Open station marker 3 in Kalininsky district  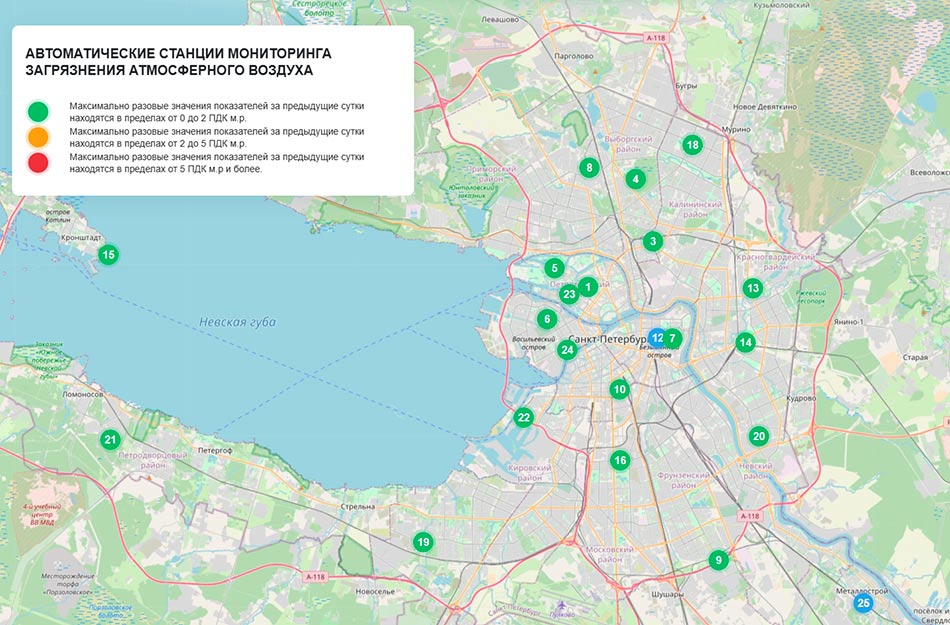652,241
